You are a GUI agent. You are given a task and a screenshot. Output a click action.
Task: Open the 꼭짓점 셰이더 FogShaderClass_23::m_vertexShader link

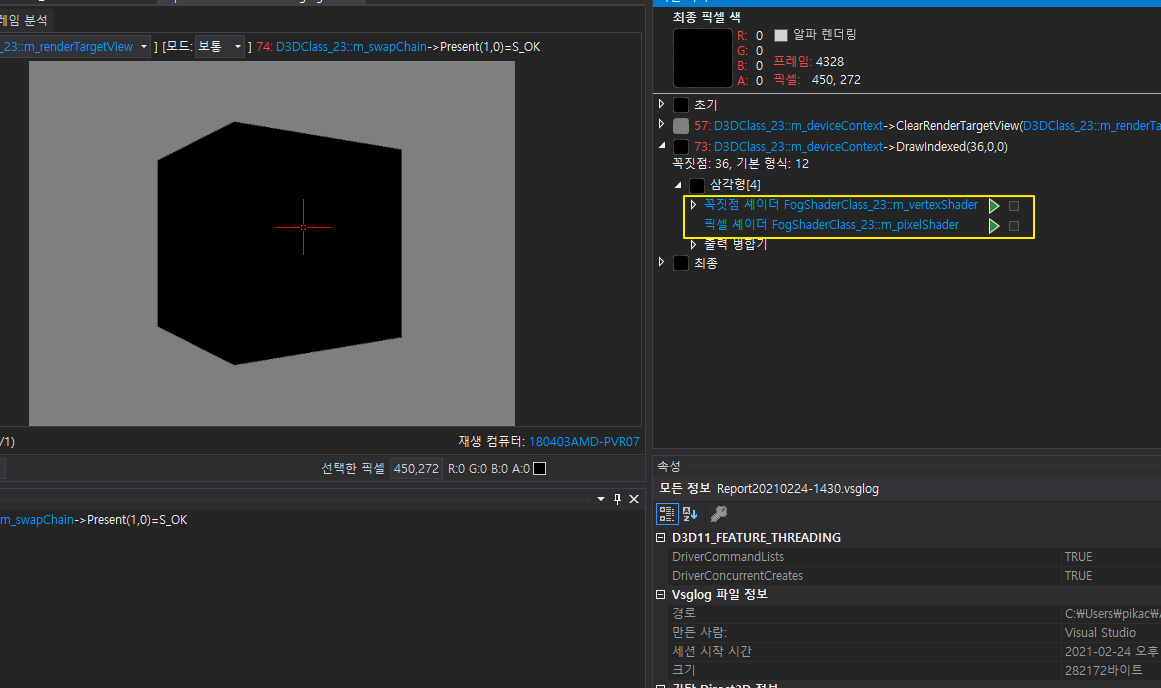click(840, 204)
